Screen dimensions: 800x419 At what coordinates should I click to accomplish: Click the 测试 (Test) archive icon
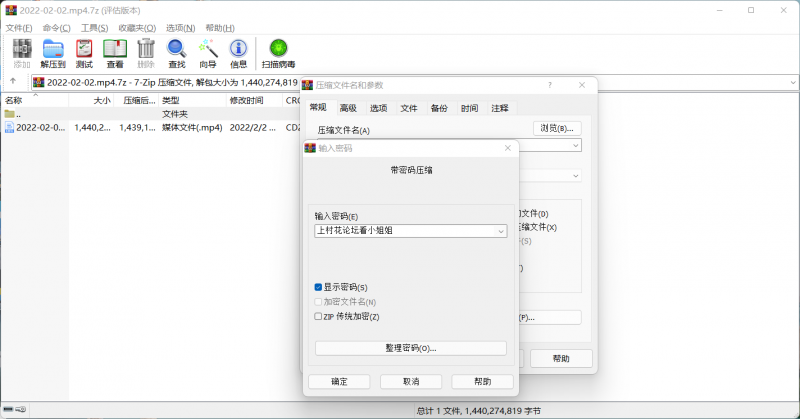pyautogui.click(x=84, y=52)
